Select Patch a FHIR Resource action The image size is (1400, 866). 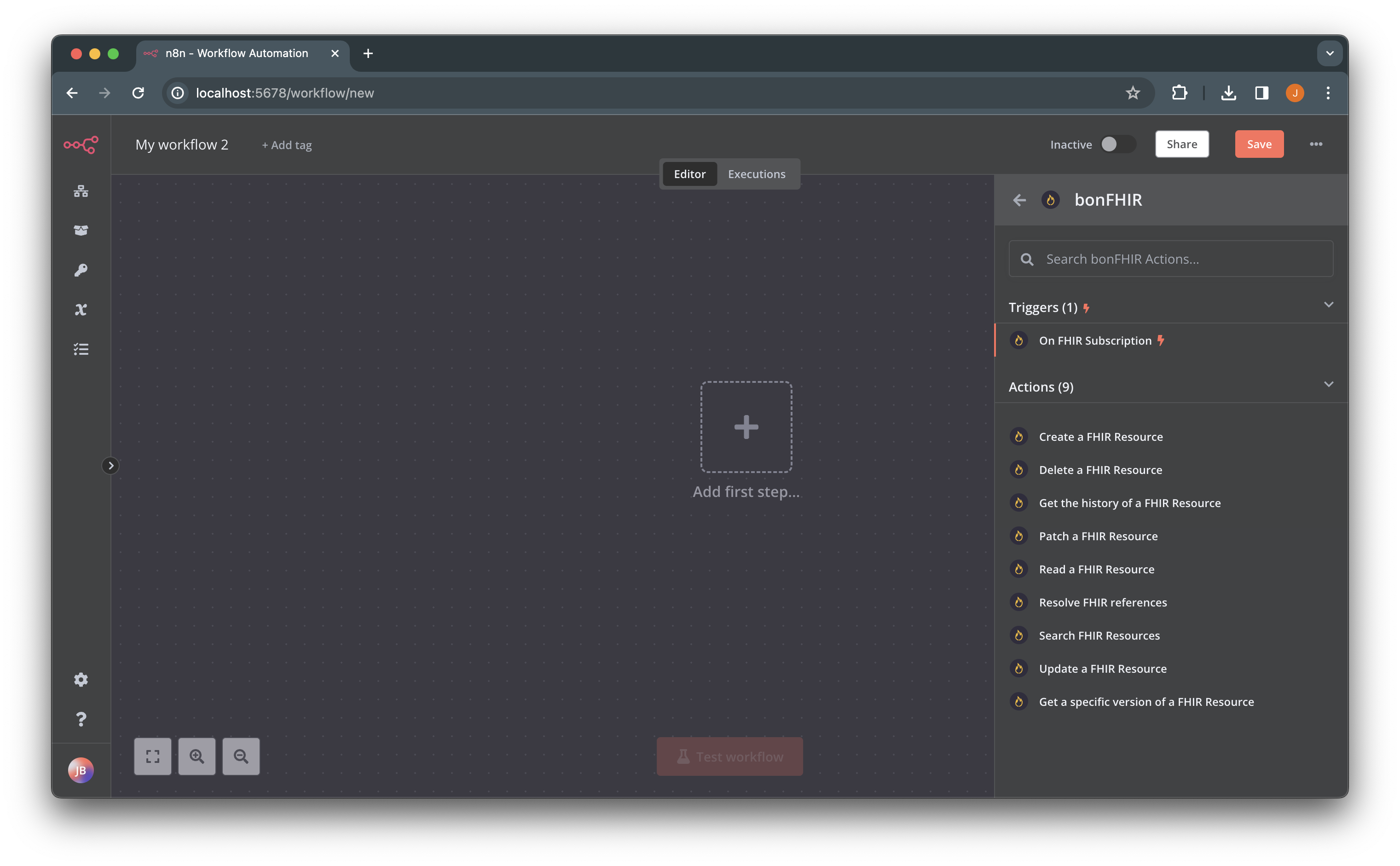(1171, 537)
